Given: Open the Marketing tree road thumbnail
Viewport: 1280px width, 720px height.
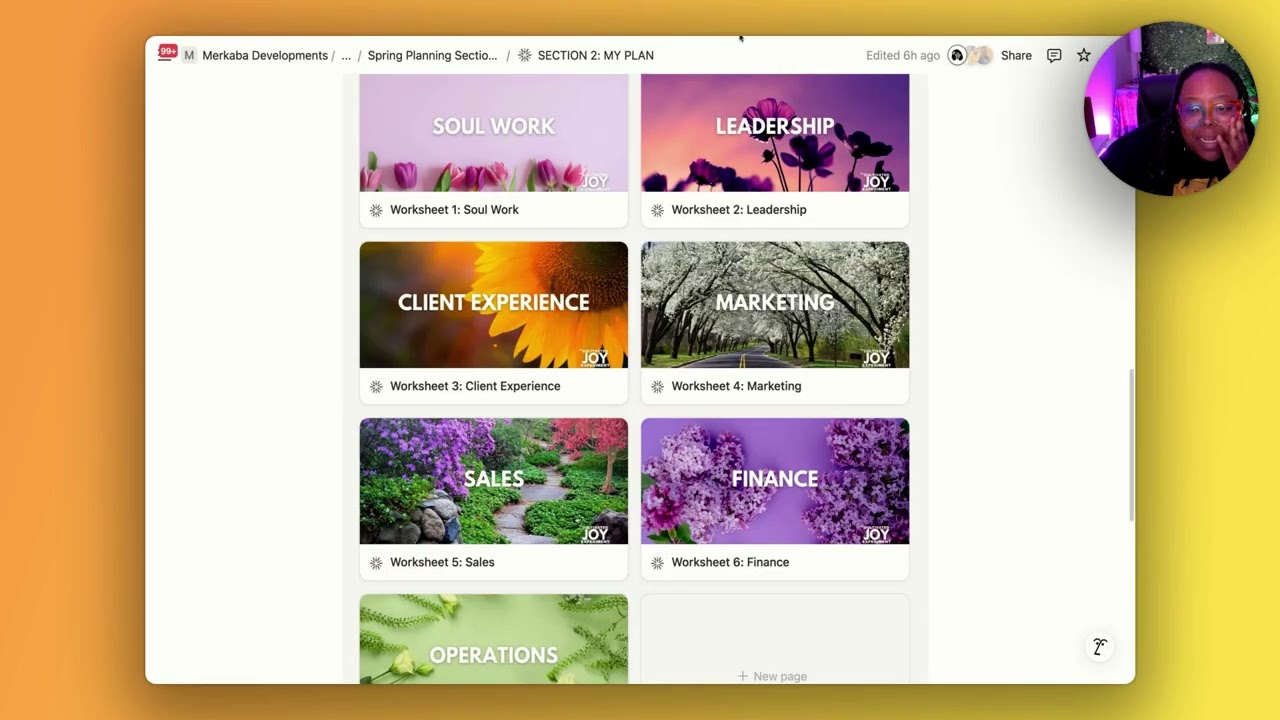Looking at the screenshot, I should [775, 305].
